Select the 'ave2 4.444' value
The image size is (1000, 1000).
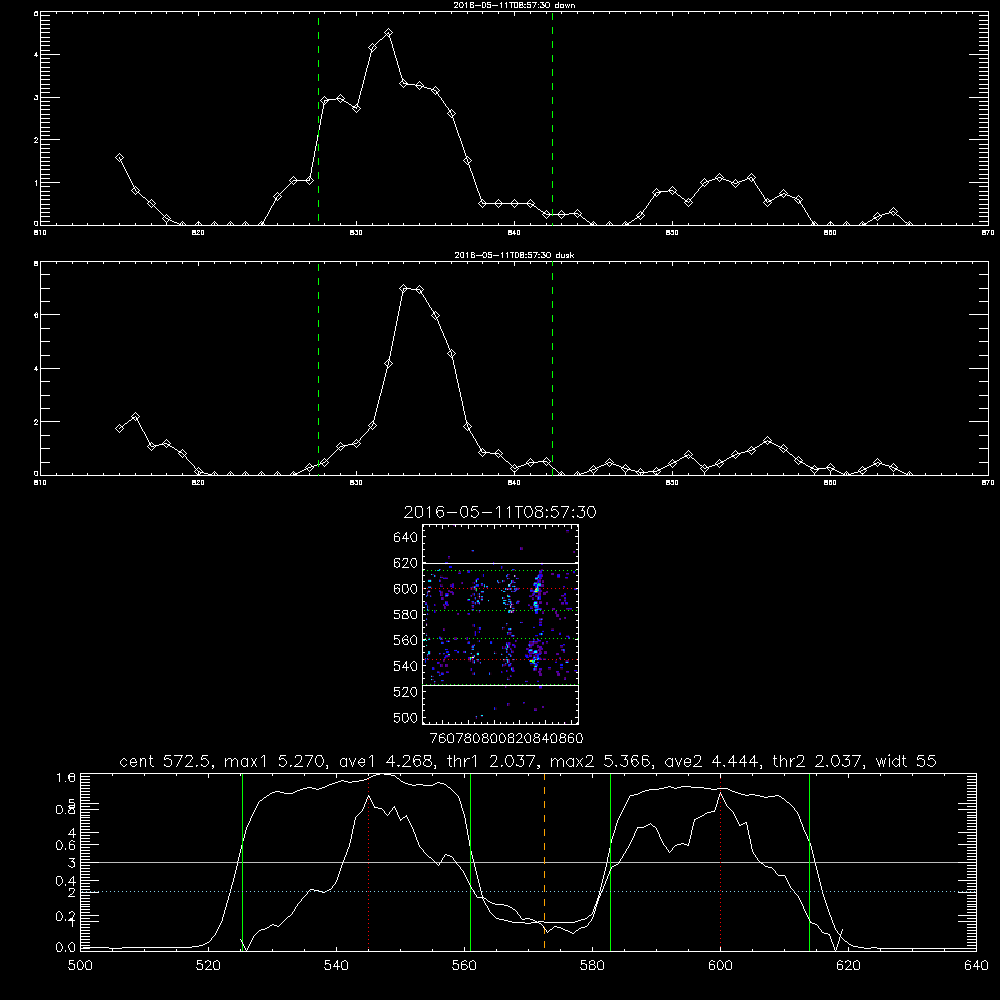[x=710, y=761]
